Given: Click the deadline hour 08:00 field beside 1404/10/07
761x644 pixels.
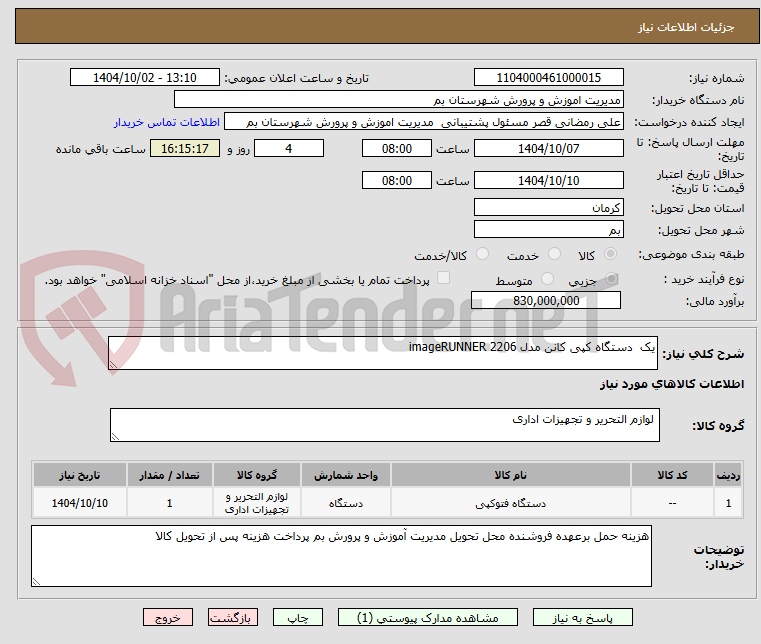Looking at the screenshot, I should (397, 148).
